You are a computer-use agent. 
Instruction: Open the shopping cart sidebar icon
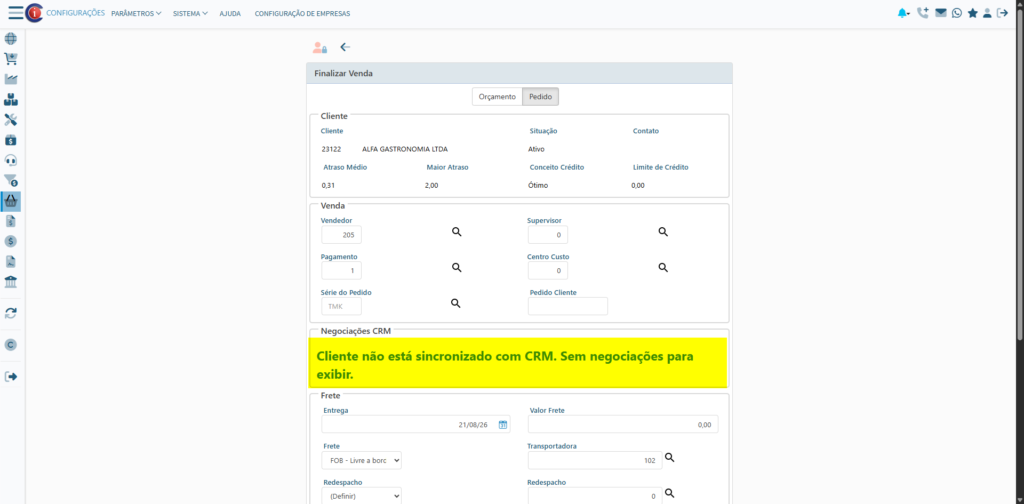pos(11,59)
